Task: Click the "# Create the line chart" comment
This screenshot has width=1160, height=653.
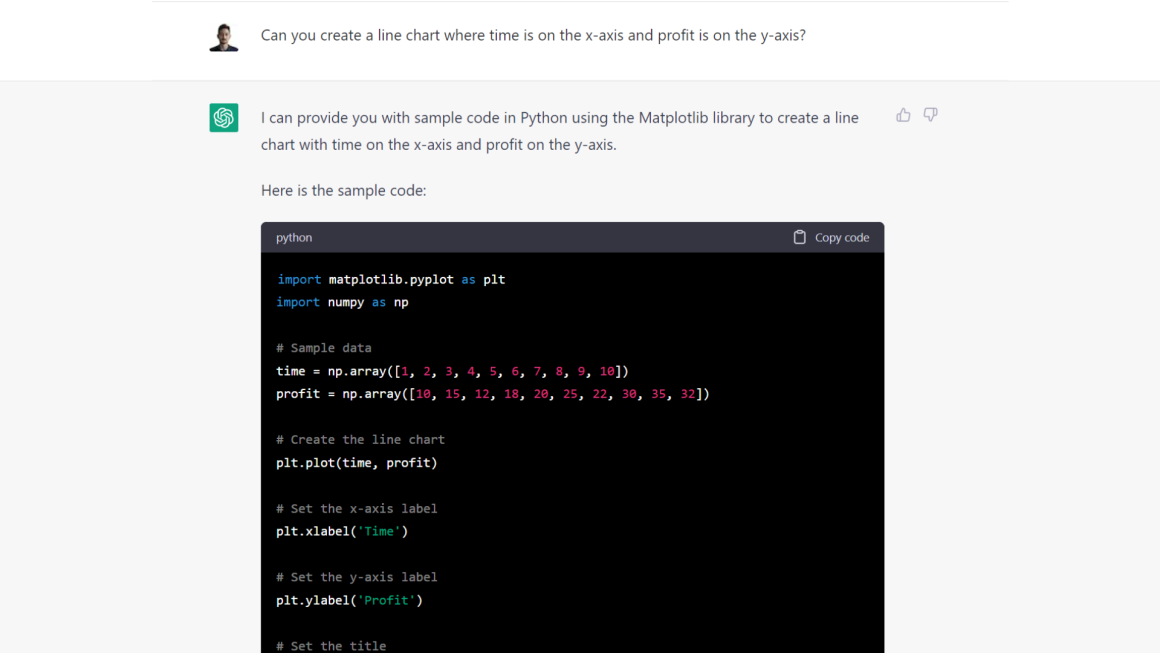Action: tap(360, 440)
